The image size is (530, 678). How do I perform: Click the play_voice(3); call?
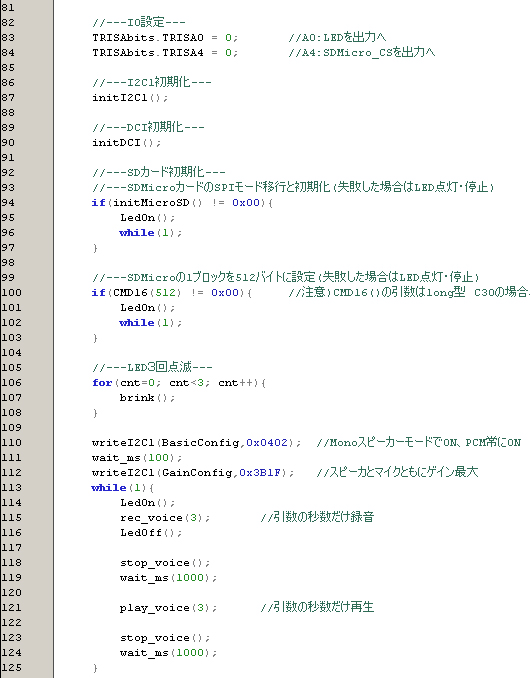coord(168,608)
